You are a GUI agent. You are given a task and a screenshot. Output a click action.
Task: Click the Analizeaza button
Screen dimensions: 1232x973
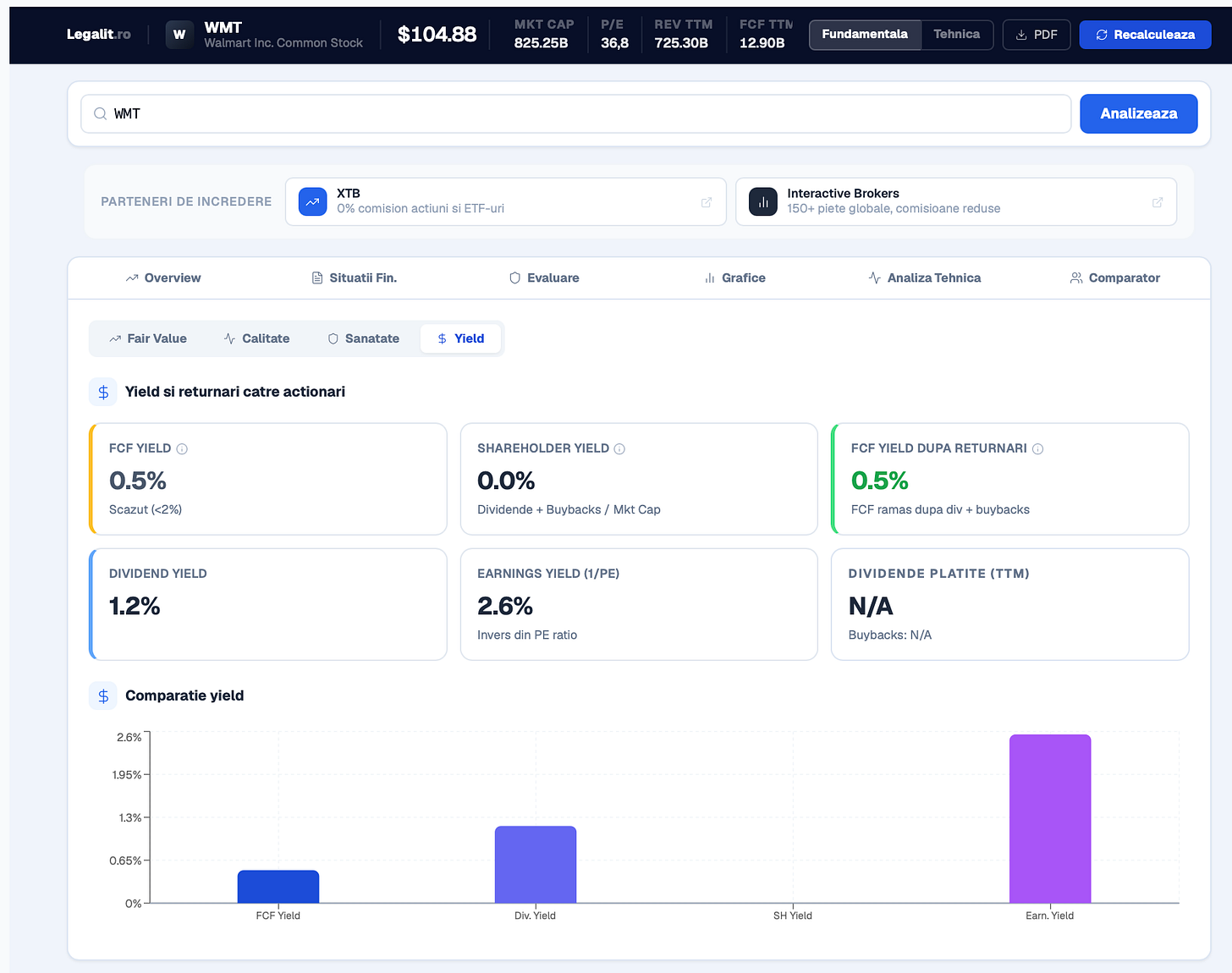[1139, 113]
